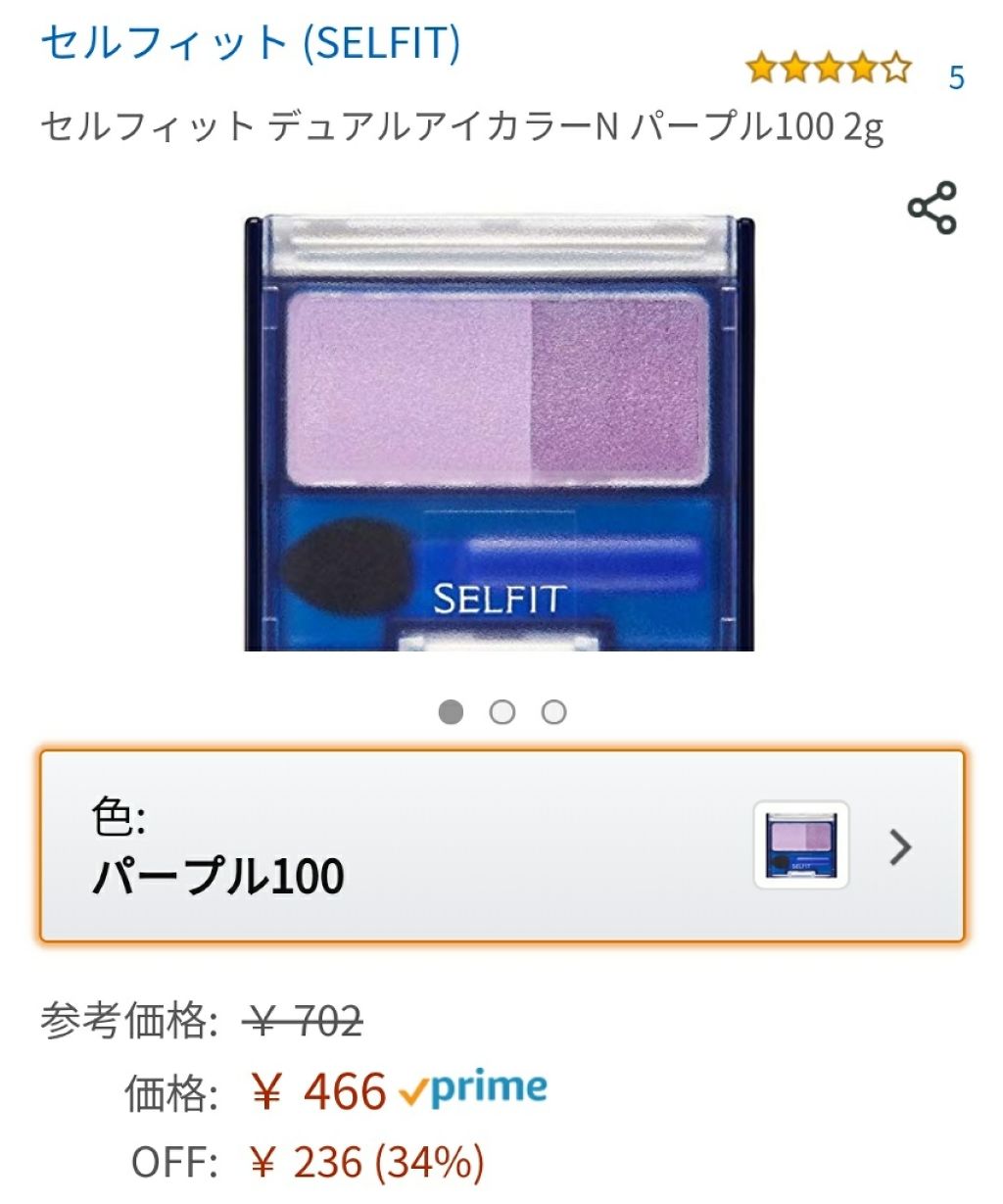Select the second carousel indicator dot

click(x=502, y=712)
